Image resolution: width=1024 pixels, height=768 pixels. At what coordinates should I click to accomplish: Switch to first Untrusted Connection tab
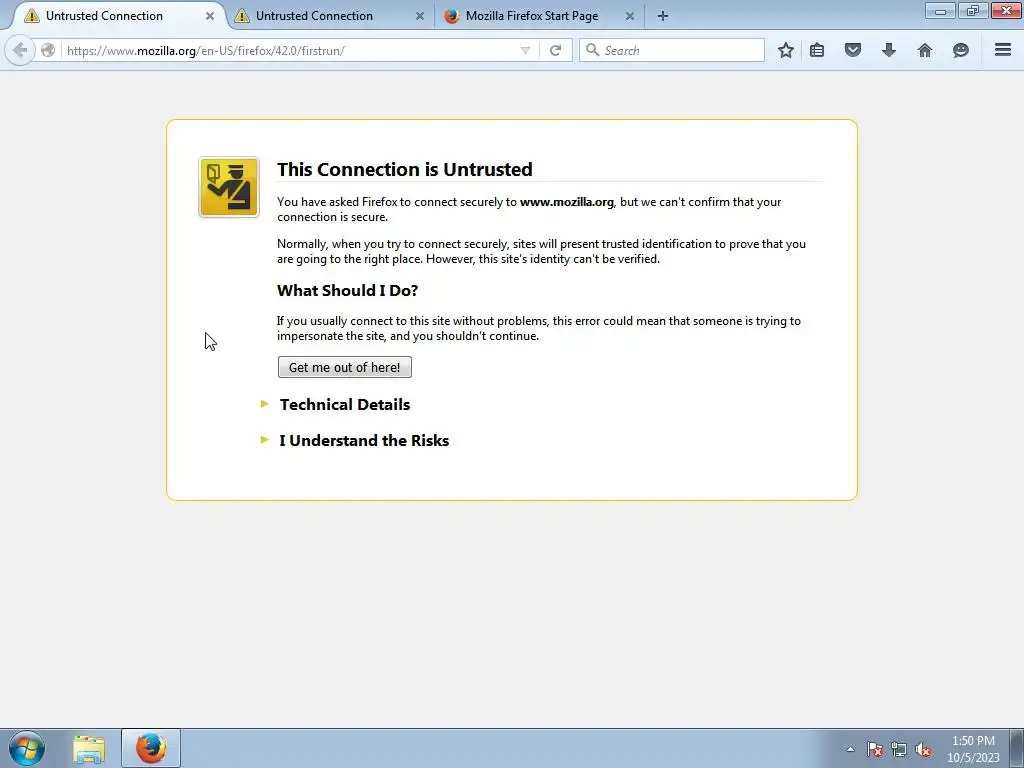point(118,16)
